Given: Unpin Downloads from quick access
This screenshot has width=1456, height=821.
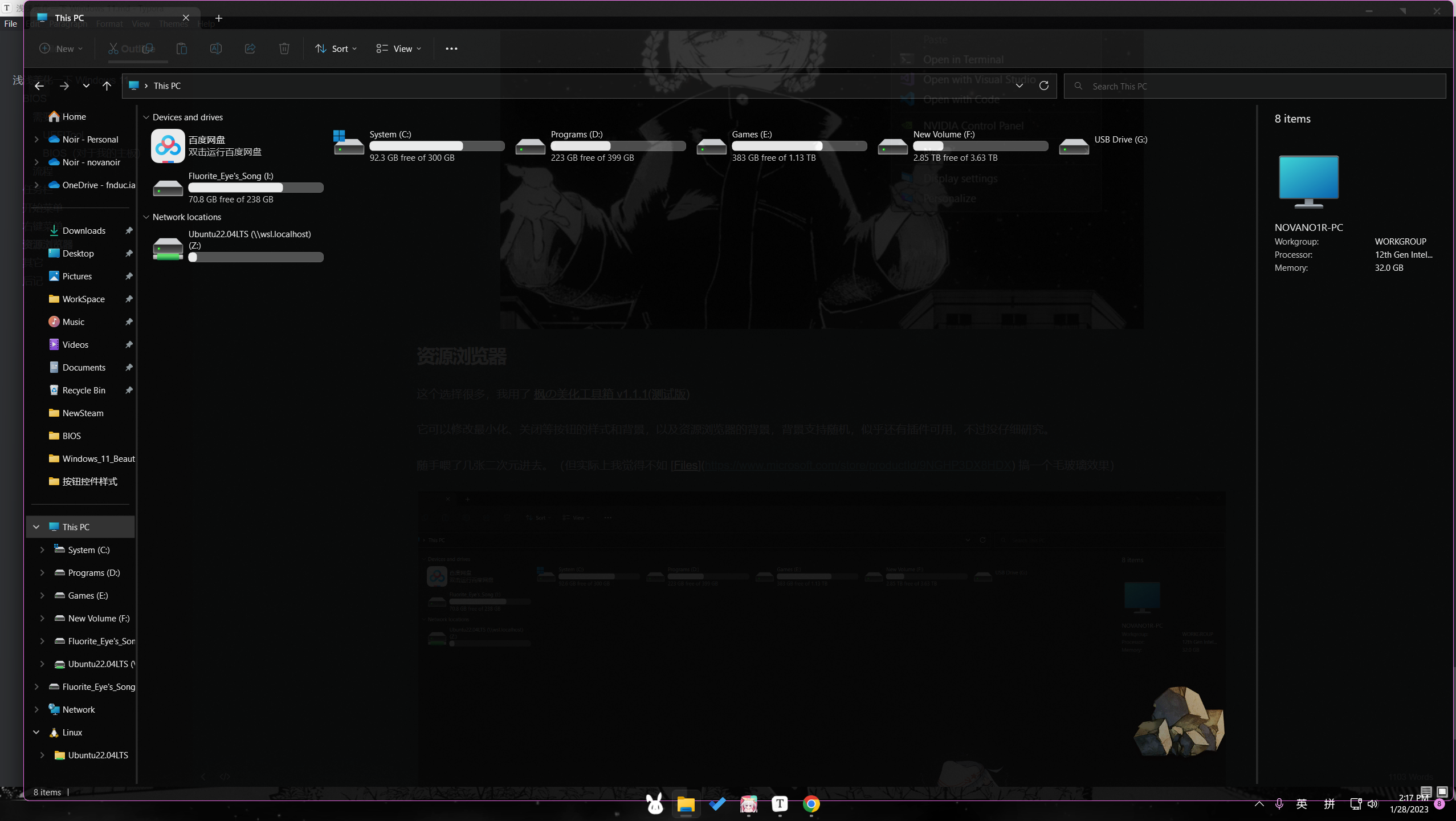Looking at the screenshot, I should 129,230.
